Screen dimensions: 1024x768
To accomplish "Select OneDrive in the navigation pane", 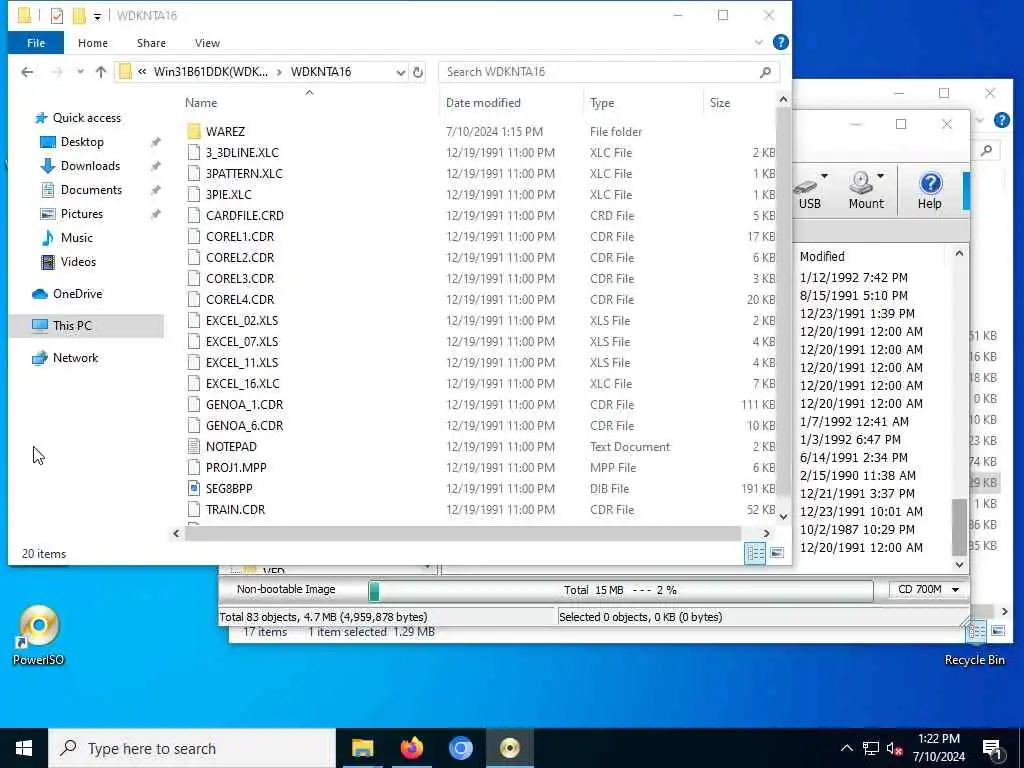I will 77,294.
